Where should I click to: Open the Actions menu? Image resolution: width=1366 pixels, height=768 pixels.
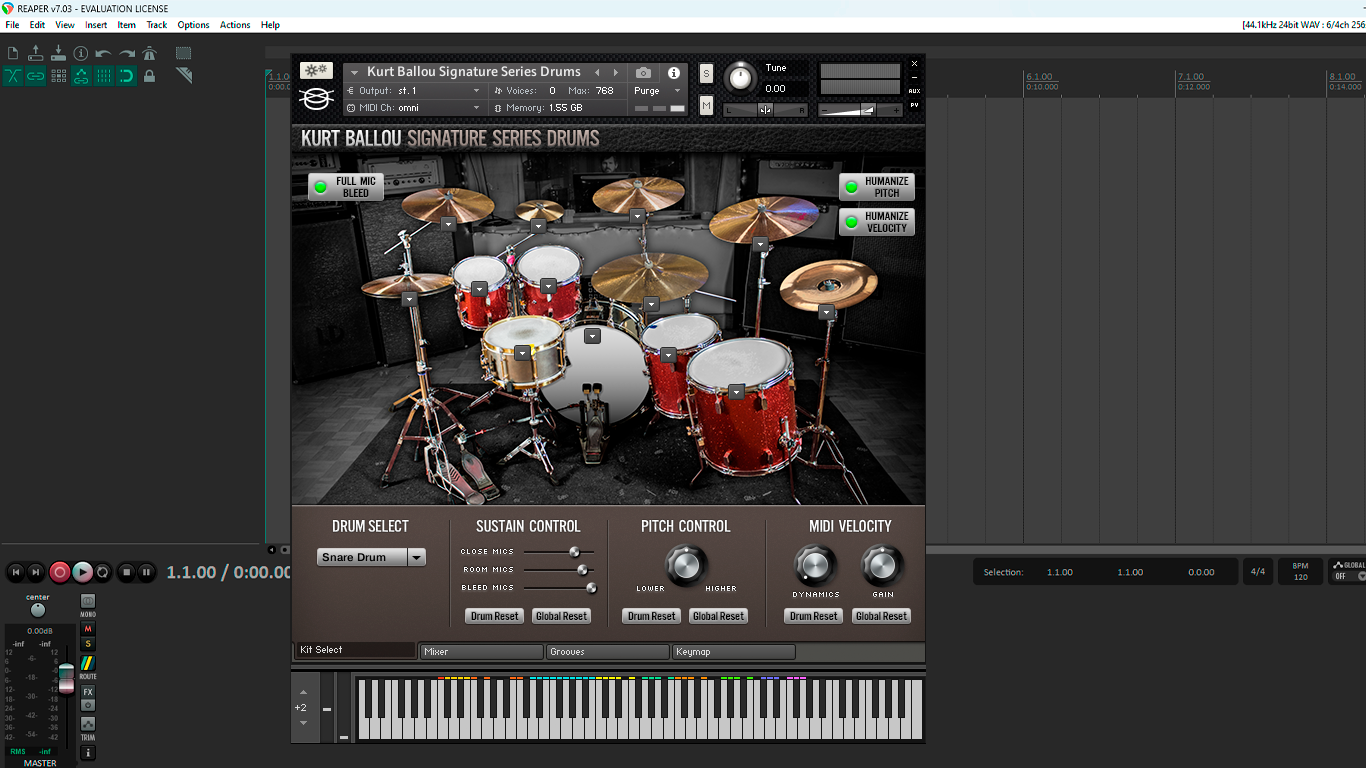tap(235, 25)
